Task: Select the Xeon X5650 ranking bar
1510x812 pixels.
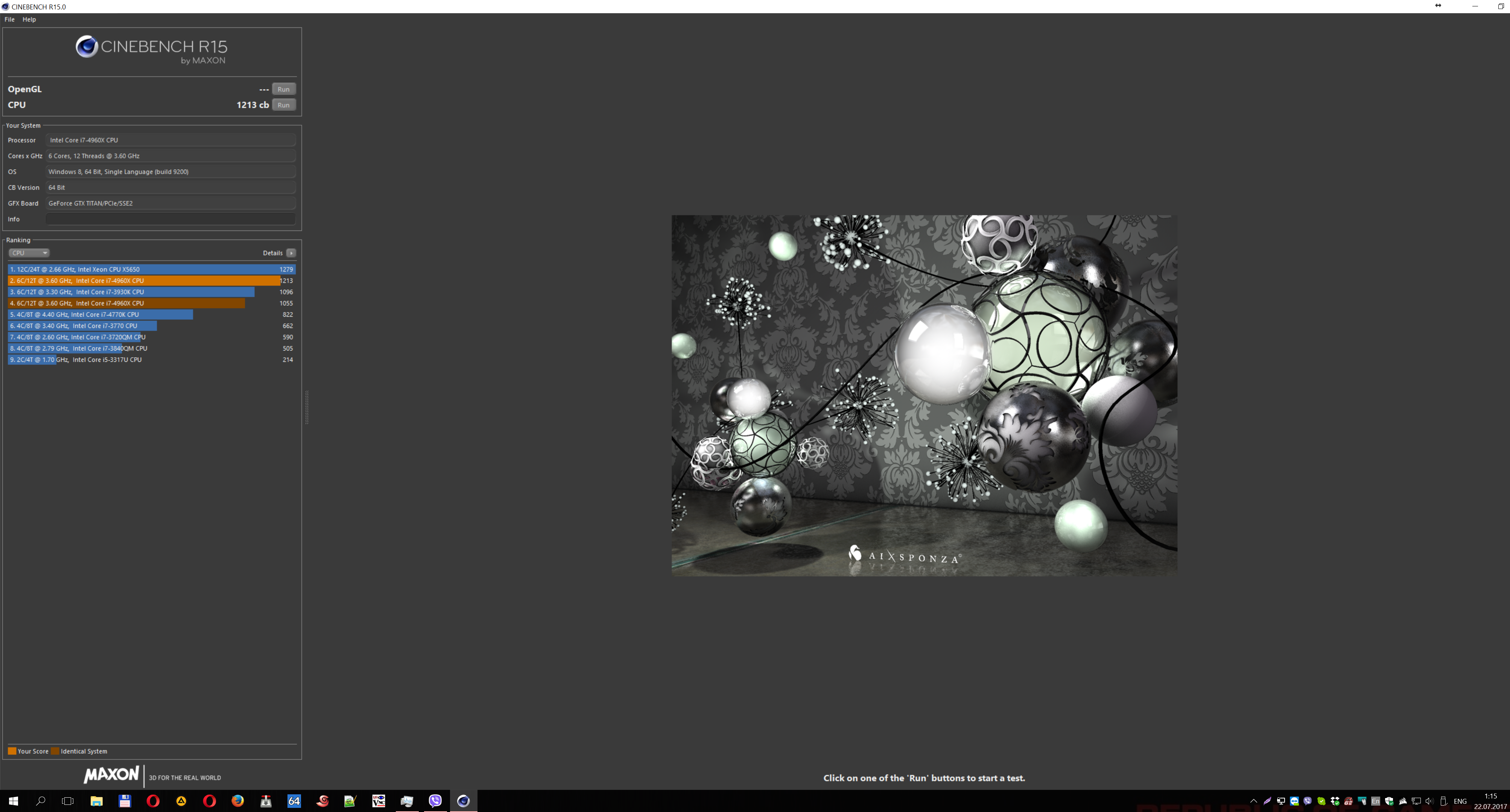Action: 151,270
